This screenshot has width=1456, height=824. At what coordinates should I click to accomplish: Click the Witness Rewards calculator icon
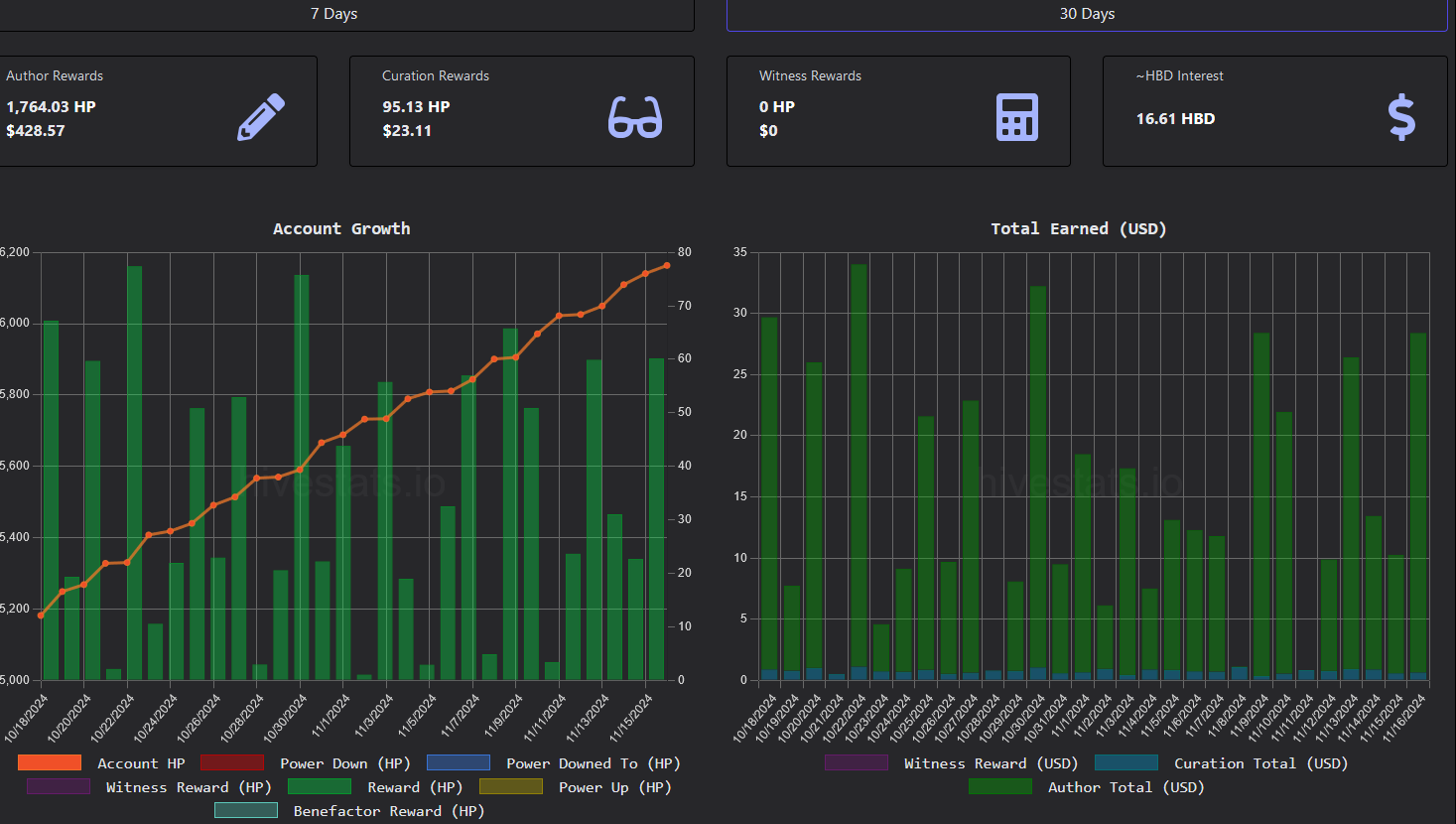coord(1017,117)
